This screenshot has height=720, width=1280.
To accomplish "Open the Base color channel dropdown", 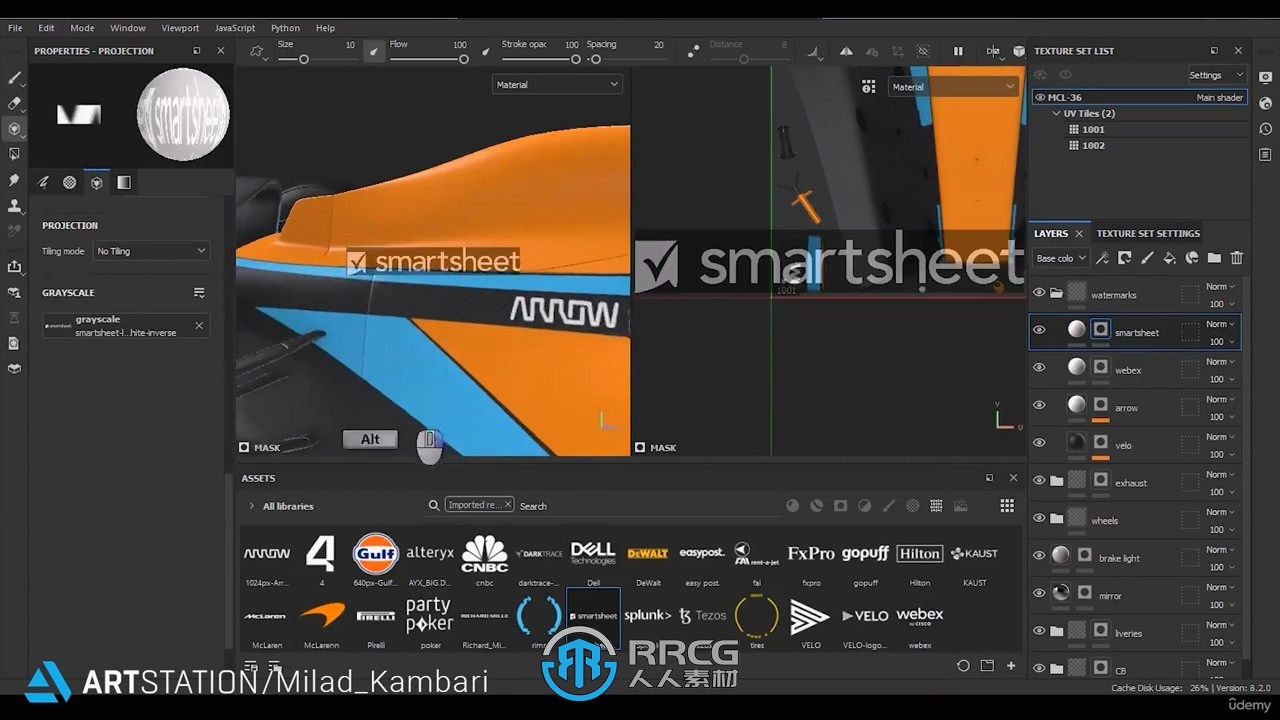I will pyautogui.click(x=1061, y=258).
